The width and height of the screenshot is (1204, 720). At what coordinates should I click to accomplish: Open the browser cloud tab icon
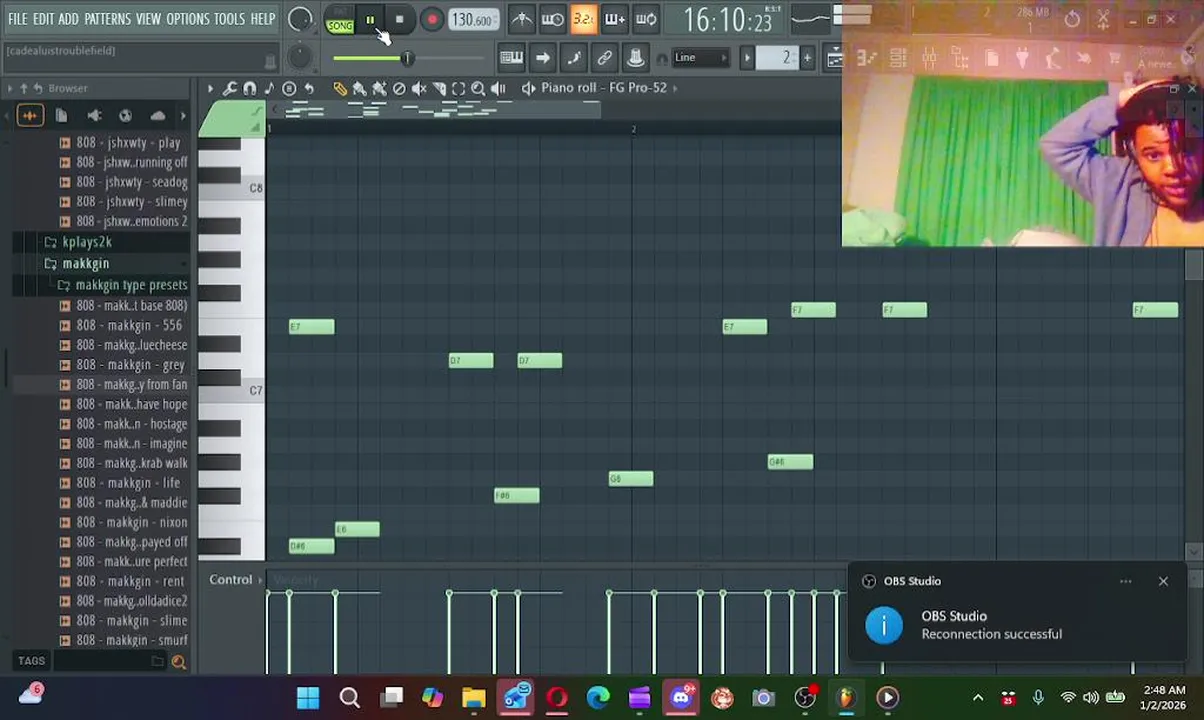coord(157,116)
